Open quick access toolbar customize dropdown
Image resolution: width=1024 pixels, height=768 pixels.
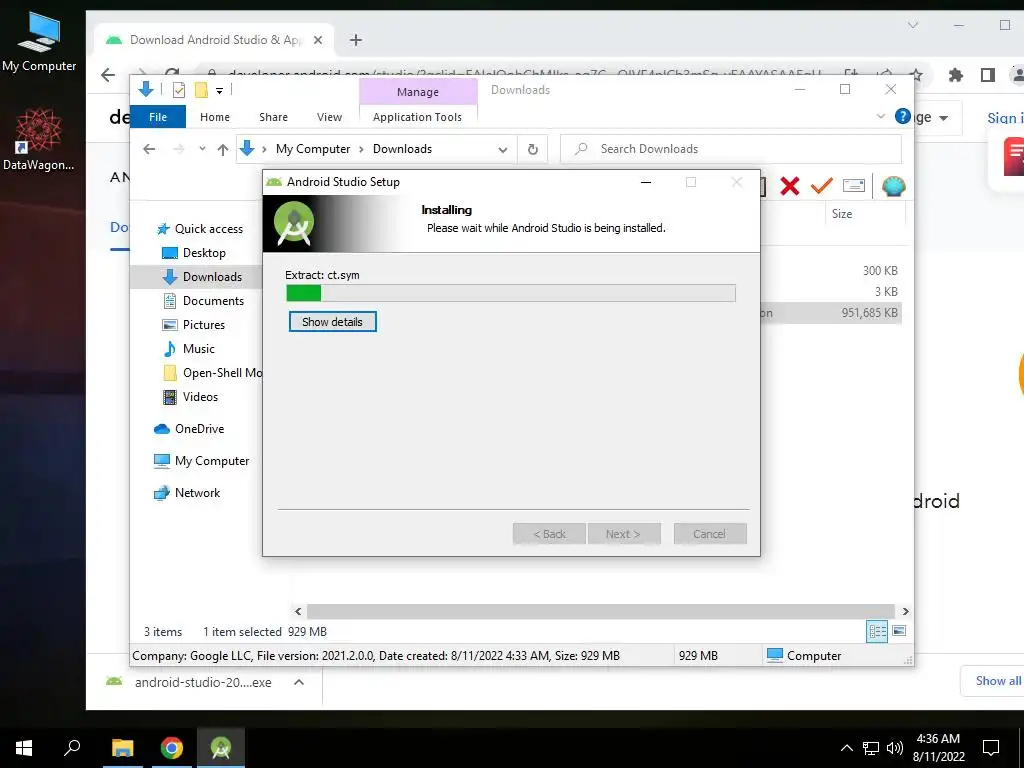[x=219, y=91]
